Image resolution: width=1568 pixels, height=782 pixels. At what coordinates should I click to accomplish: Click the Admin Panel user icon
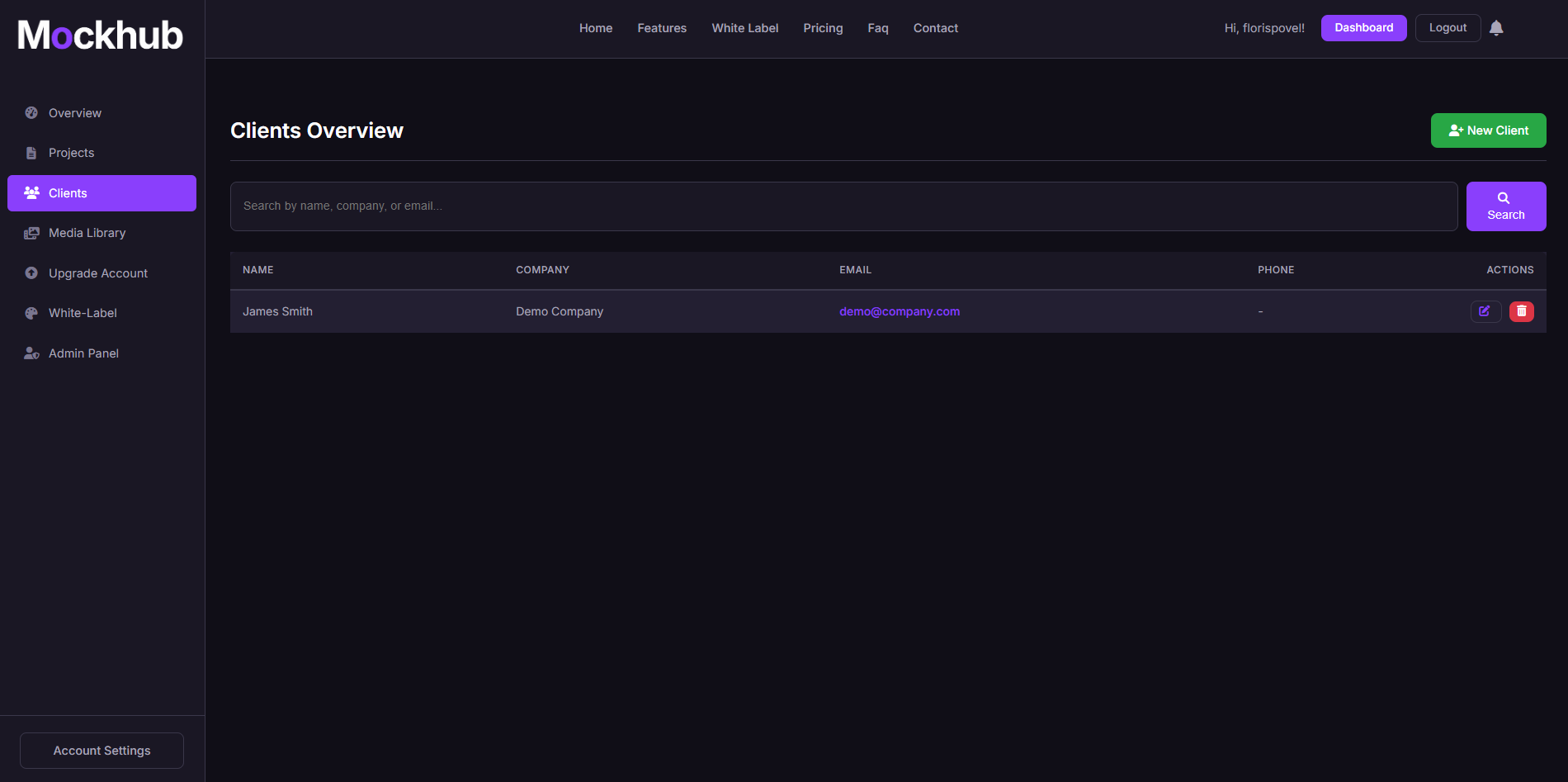pyautogui.click(x=31, y=353)
